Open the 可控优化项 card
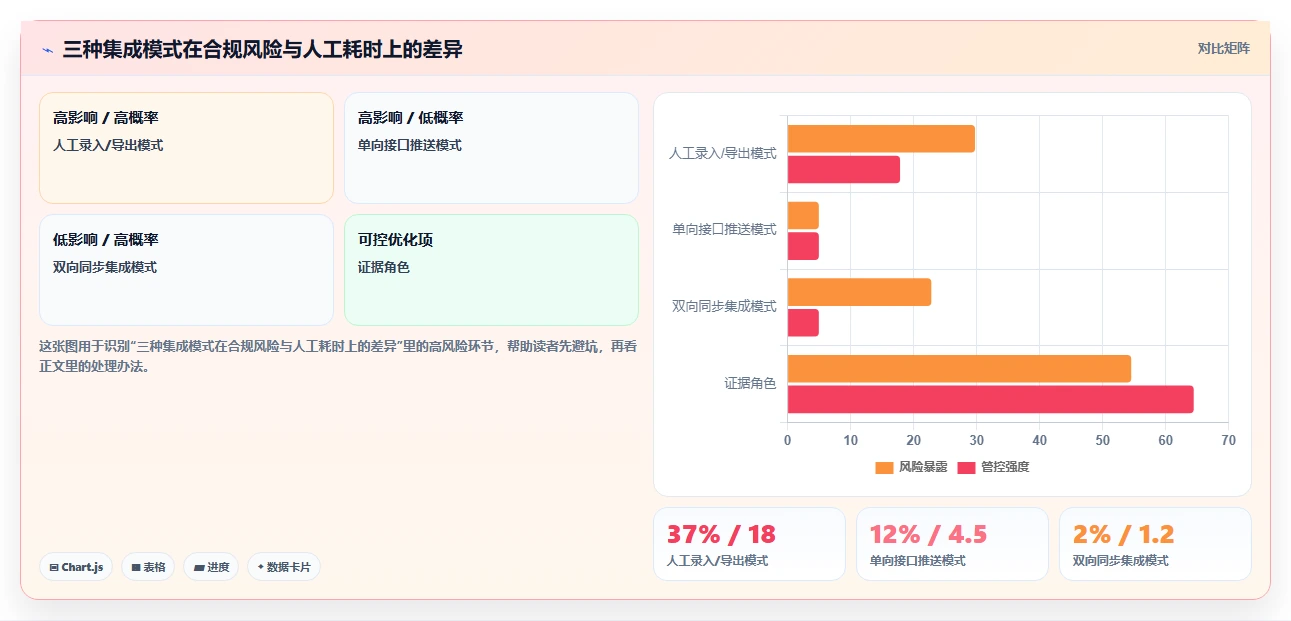Screen dimensions: 1291x621 click(x=491, y=270)
